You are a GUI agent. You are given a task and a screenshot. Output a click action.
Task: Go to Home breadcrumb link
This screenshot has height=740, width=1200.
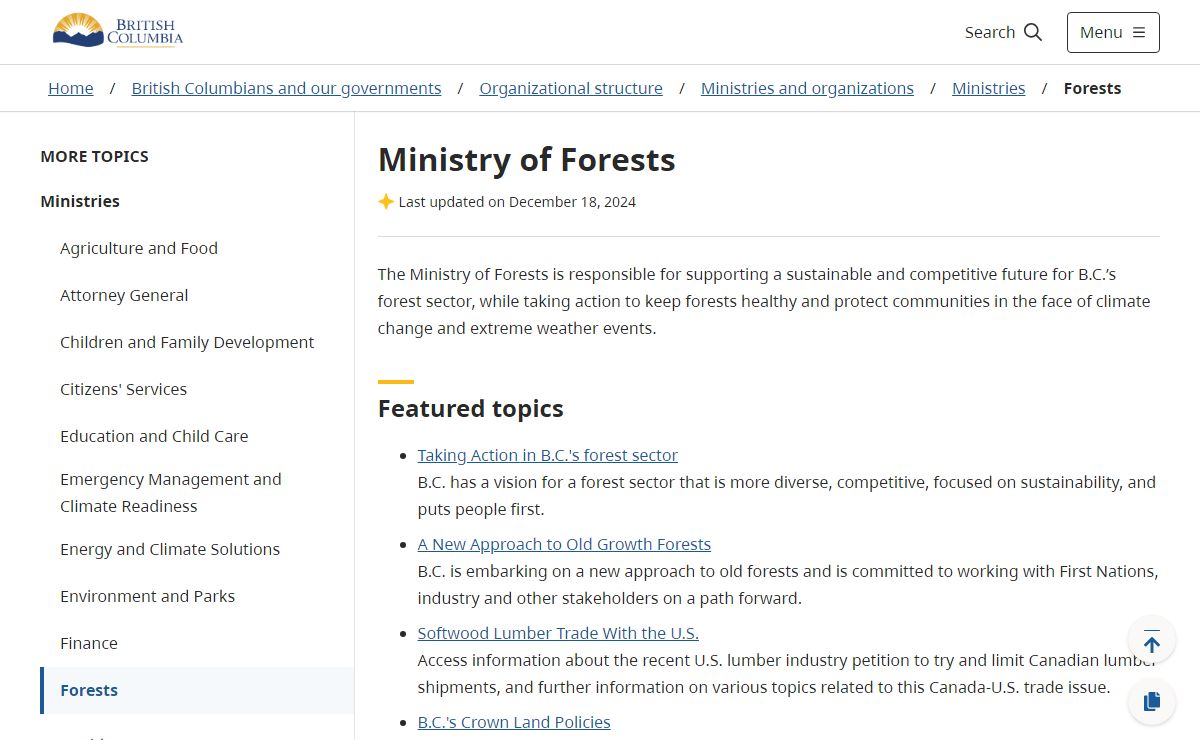pyautogui.click(x=71, y=88)
